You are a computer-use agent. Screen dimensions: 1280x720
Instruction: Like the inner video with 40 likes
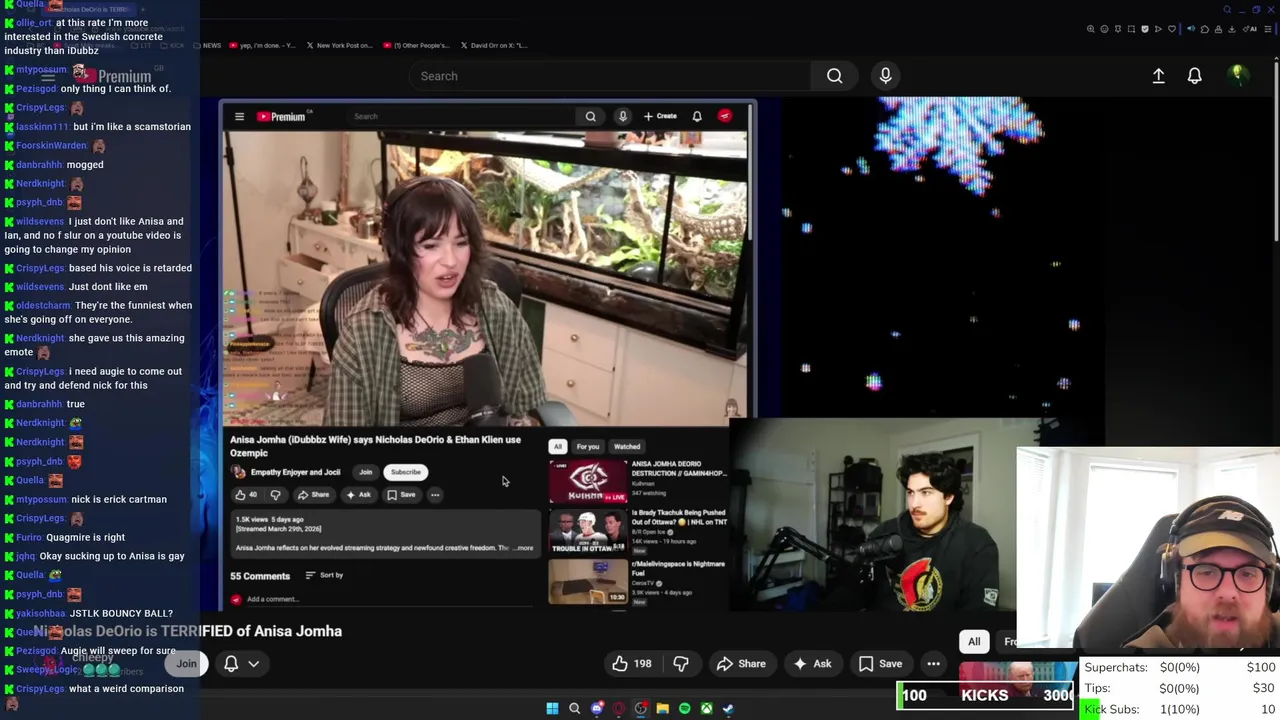246,495
